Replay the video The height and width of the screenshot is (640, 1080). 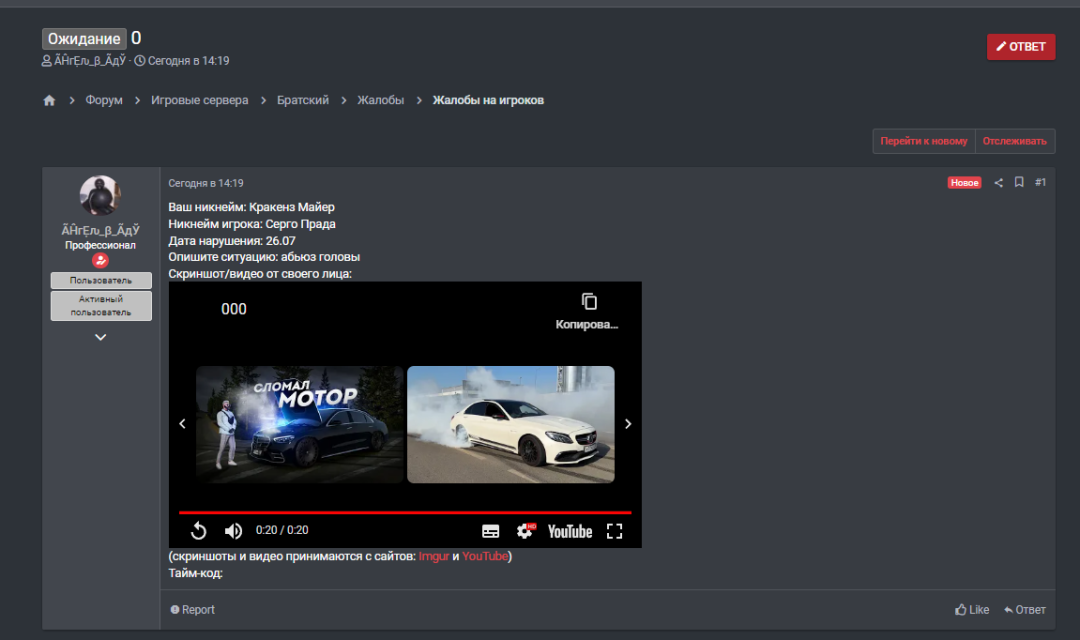[x=198, y=530]
